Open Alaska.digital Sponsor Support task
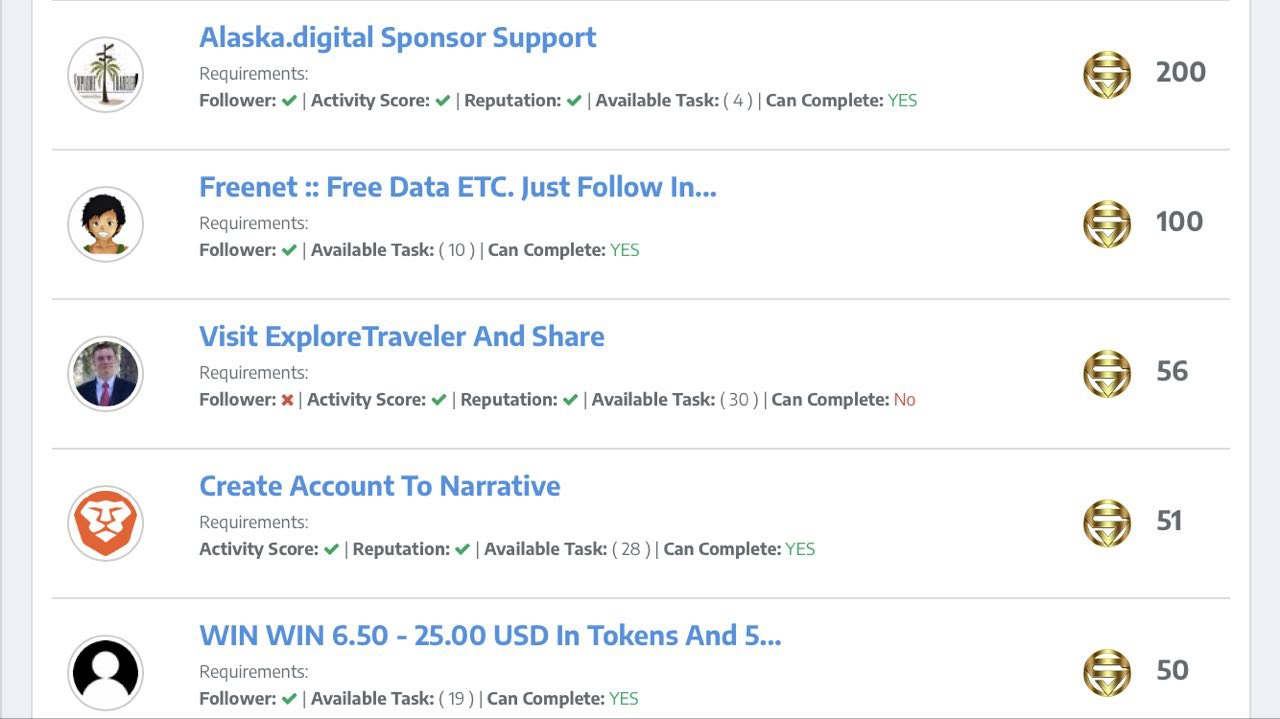 (x=398, y=37)
